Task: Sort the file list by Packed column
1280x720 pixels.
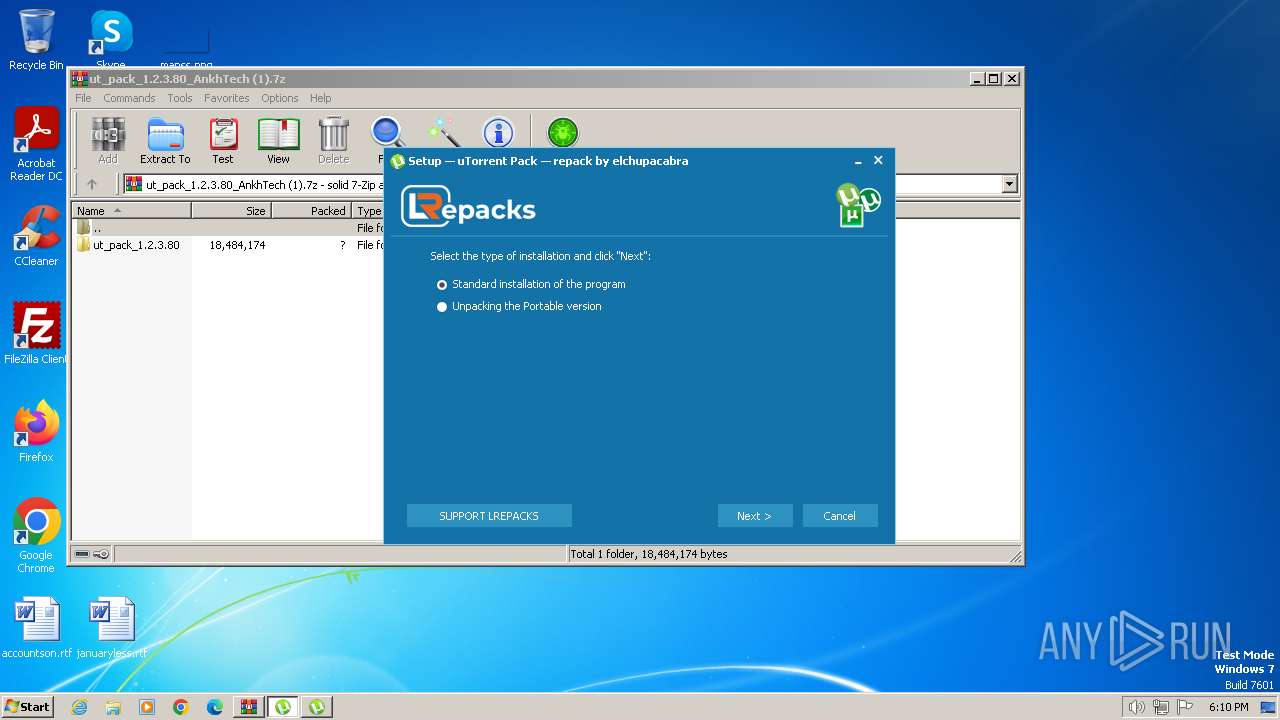Action: 312,211
